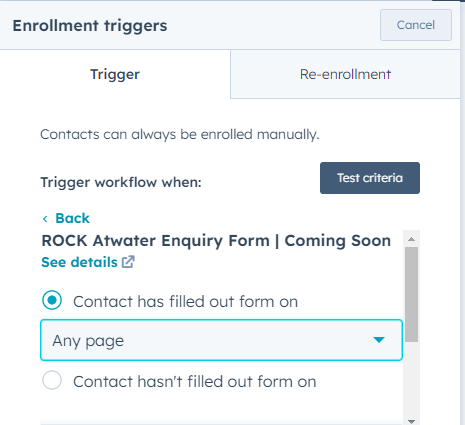Click the scrollbar down arrow icon
Viewport: 465px width, 425px height.
(411, 422)
